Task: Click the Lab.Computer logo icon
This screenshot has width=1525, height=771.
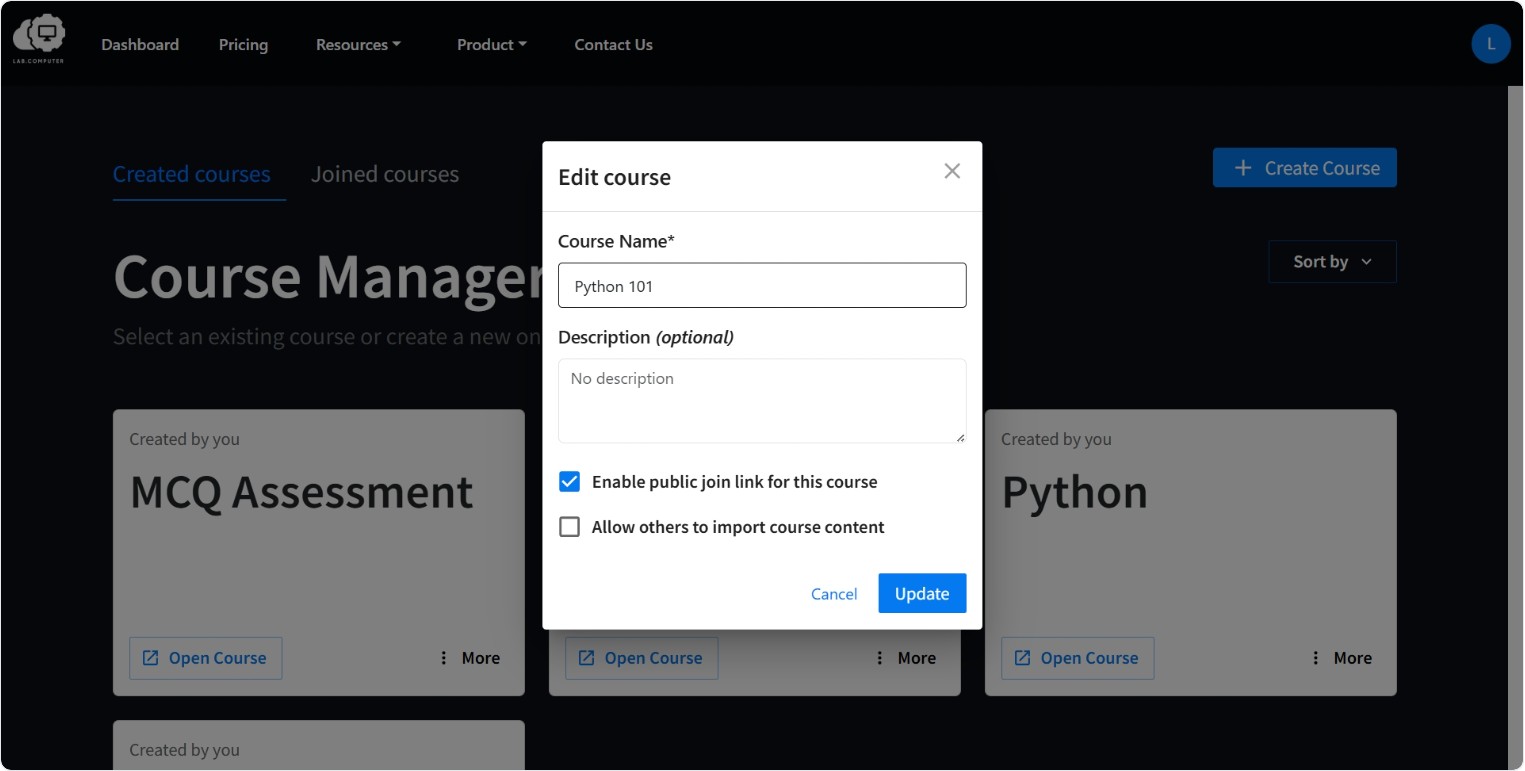Action: pos(38,39)
